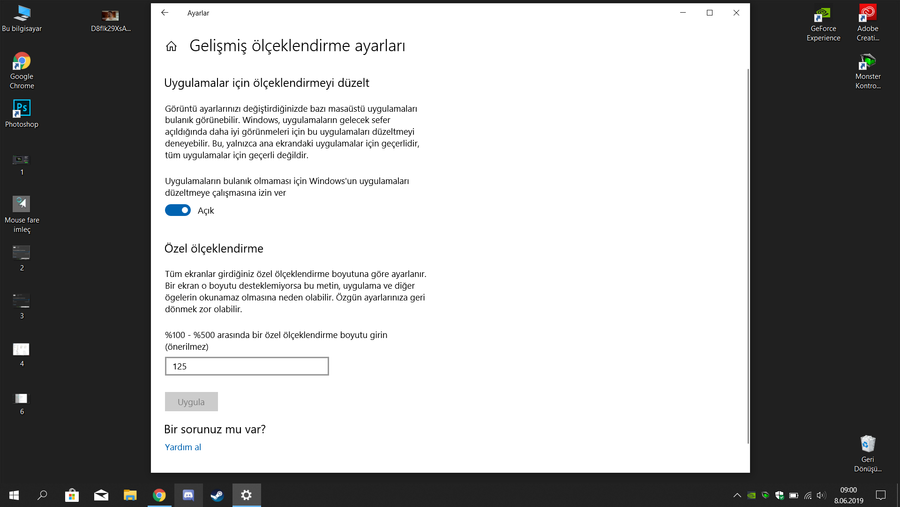This screenshot has width=900, height=507.
Task: Switch to Chrome in the taskbar
Action: pos(159,495)
